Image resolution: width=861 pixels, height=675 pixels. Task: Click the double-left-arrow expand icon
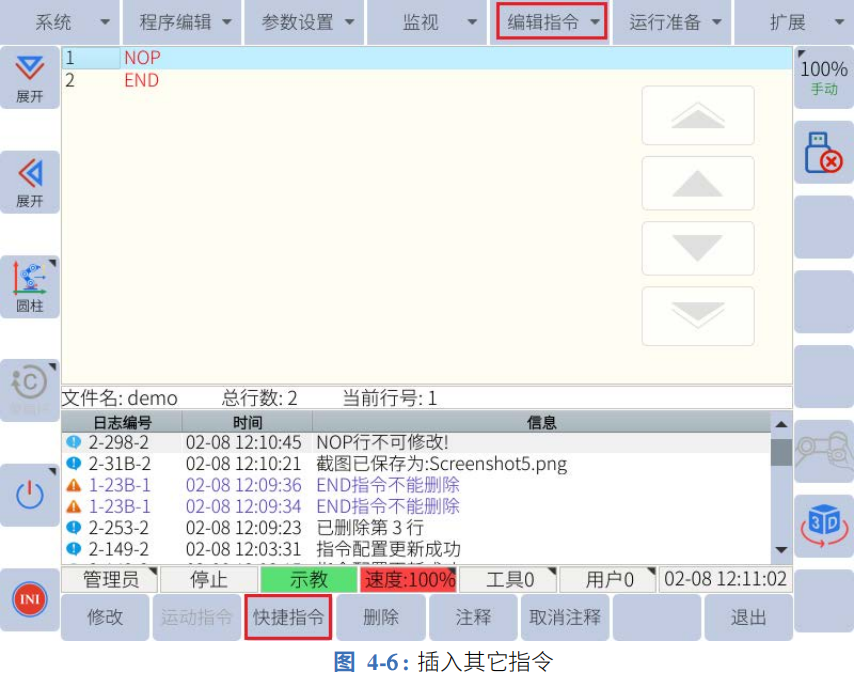point(29,181)
